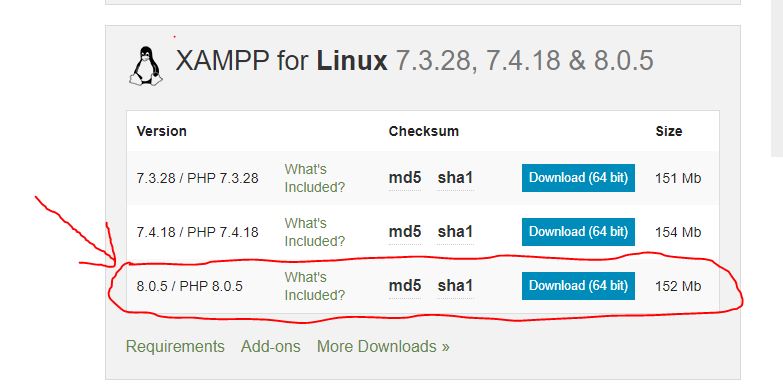Screen dimensions: 783x392
Task: Download XAMPP 7.3.28 64 bit
Action: [x=578, y=178]
